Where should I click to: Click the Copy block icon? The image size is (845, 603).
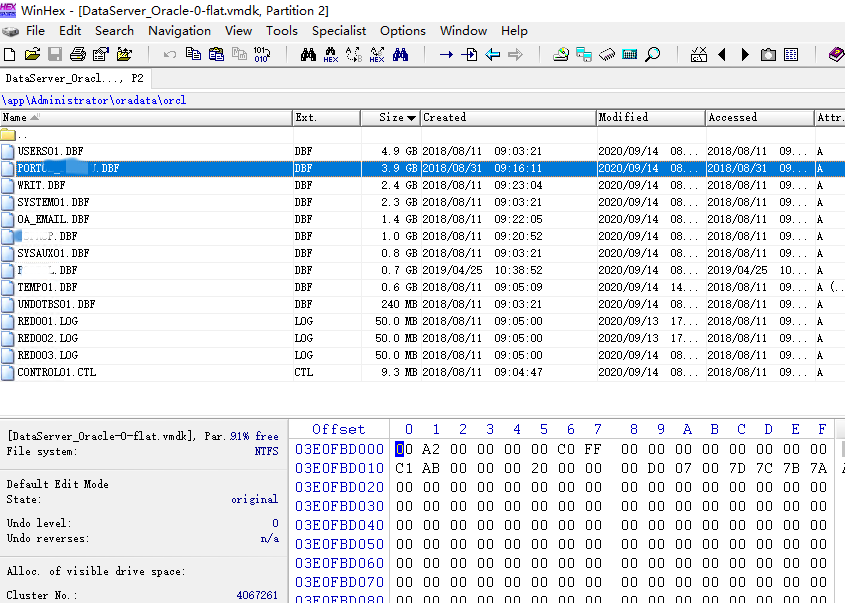(x=193, y=54)
